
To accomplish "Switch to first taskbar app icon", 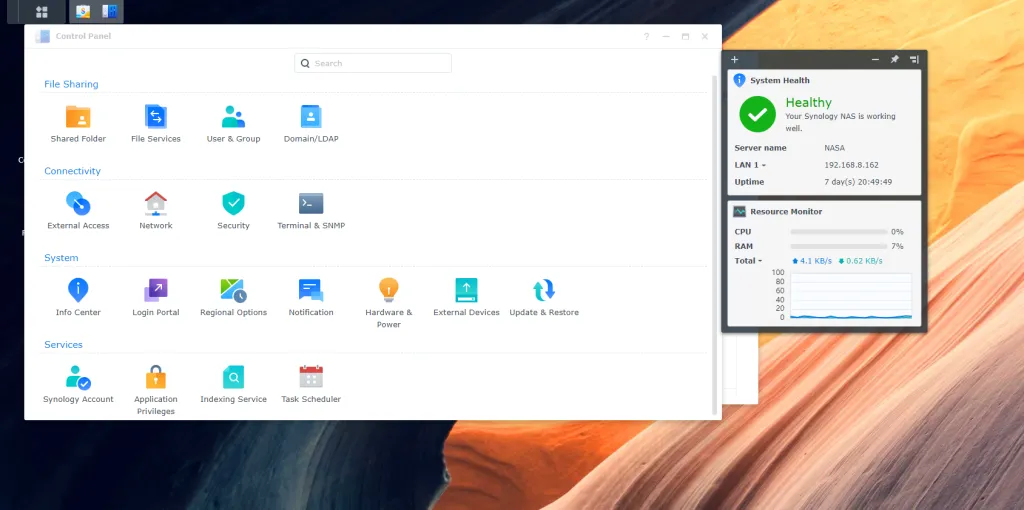I will point(83,12).
